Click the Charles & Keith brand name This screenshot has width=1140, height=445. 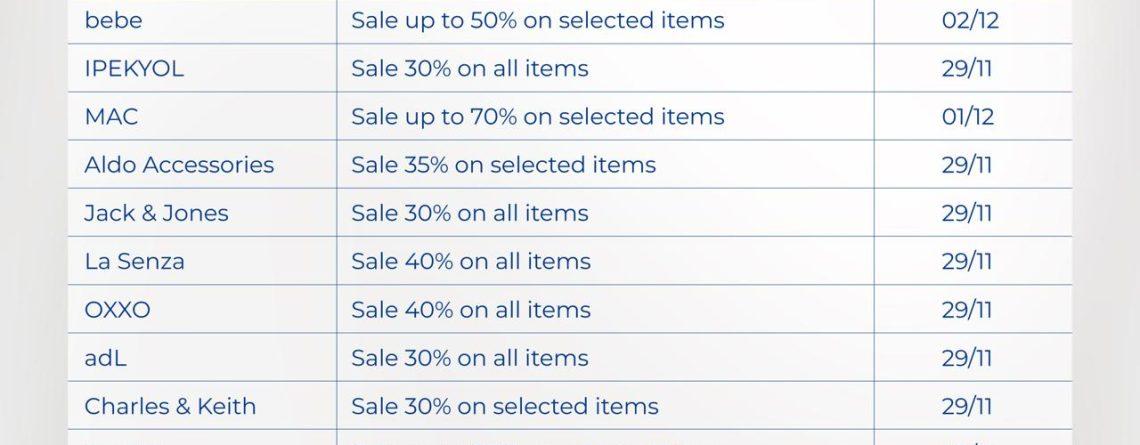(x=170, y=406)
